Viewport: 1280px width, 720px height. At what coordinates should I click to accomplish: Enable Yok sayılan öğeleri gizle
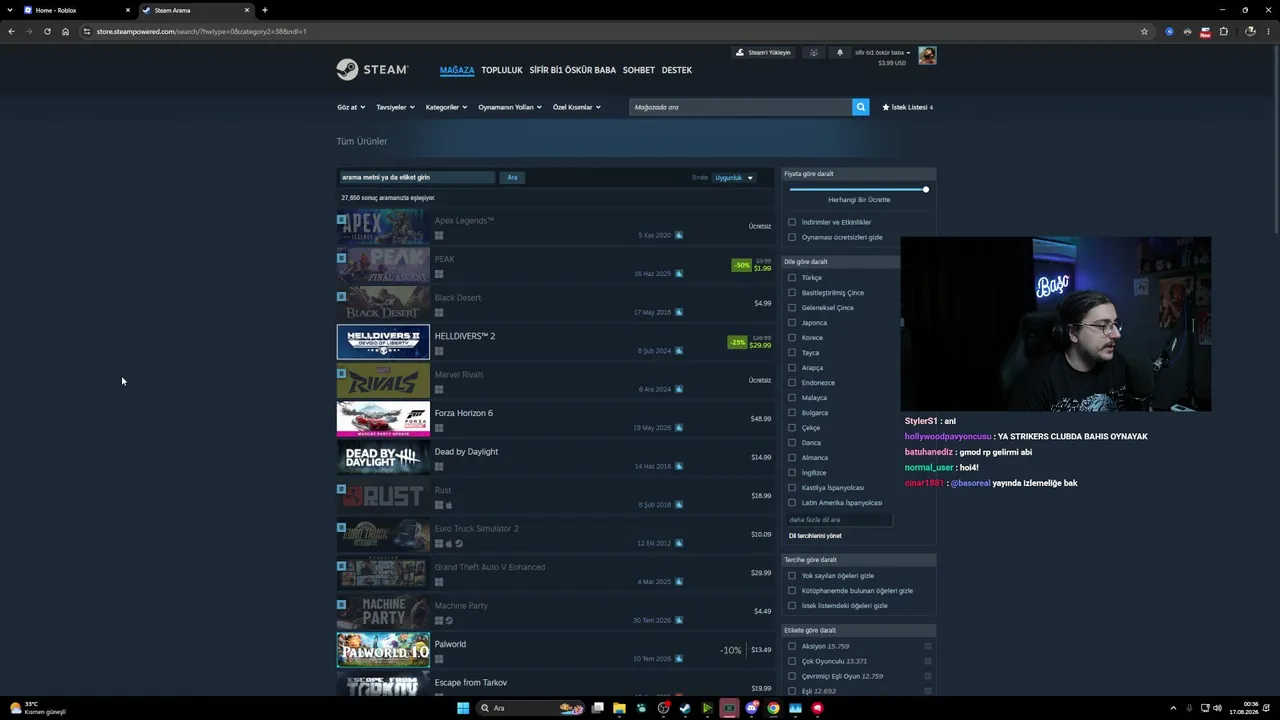pyautogui.click(x=792, y=575)
